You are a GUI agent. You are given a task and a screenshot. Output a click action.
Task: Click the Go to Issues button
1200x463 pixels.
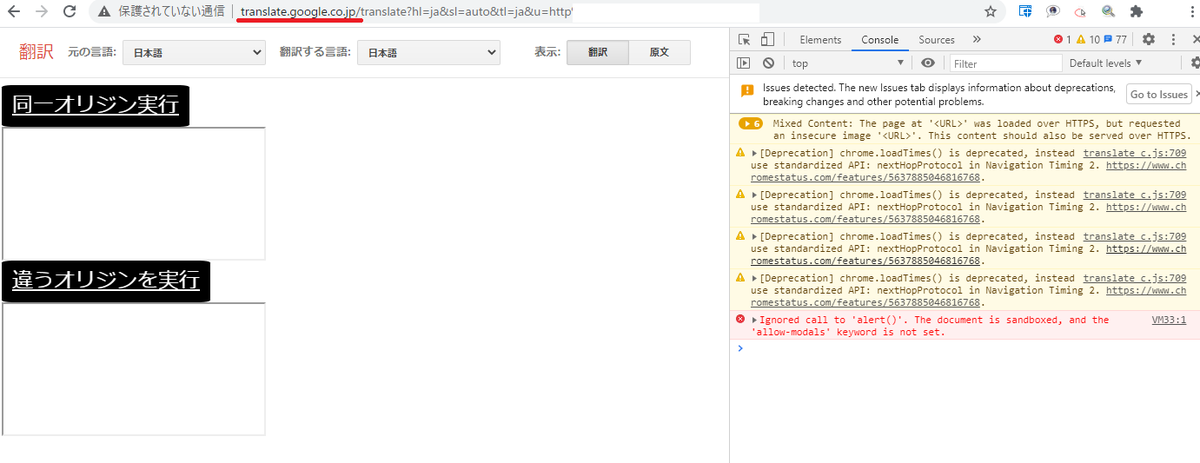[x=1158, y=94]
